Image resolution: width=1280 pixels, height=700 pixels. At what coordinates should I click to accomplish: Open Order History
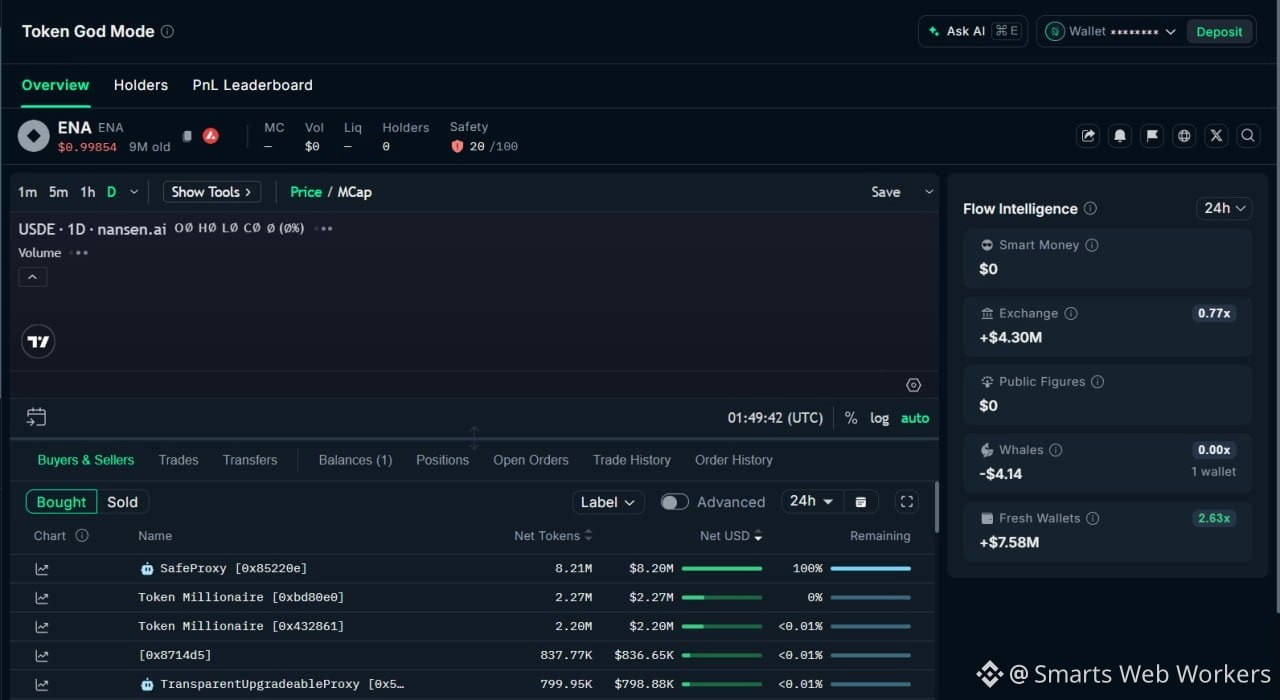click(734, 460)
